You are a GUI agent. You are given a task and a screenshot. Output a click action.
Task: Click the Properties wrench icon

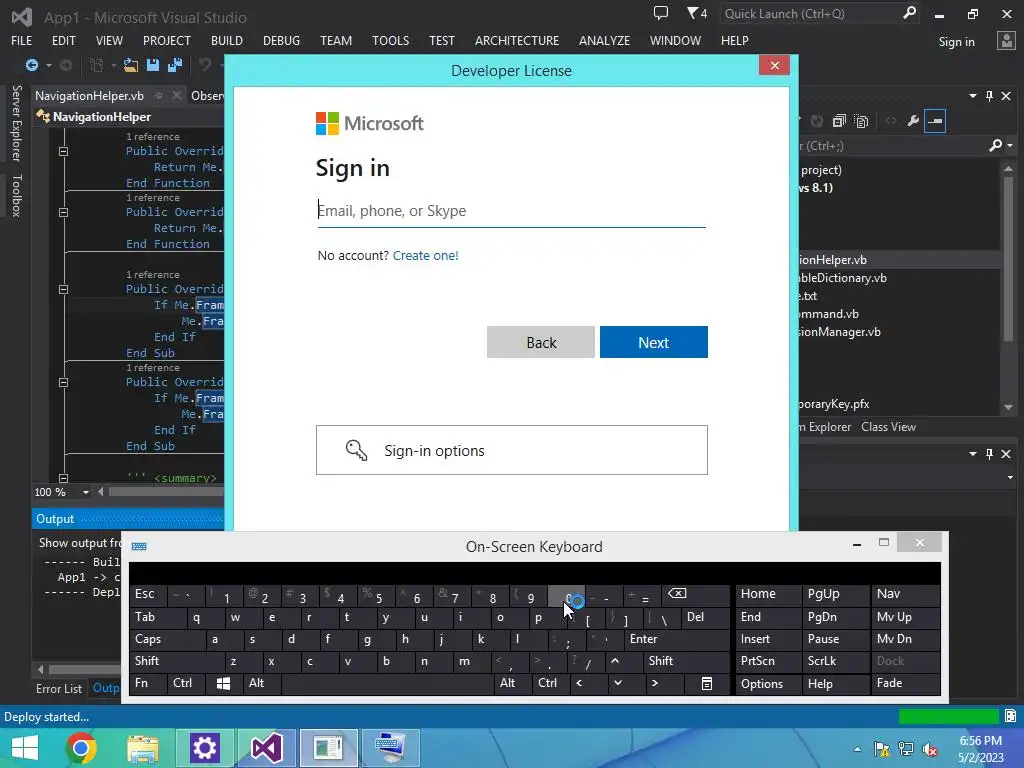point(913,121)
